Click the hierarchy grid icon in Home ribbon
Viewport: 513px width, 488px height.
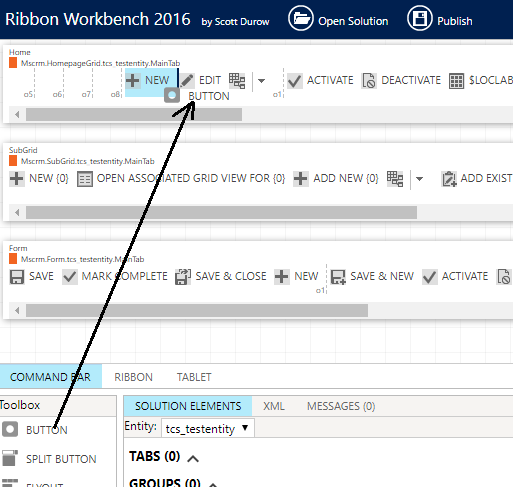pyautogui.click(x=237, y=81)
